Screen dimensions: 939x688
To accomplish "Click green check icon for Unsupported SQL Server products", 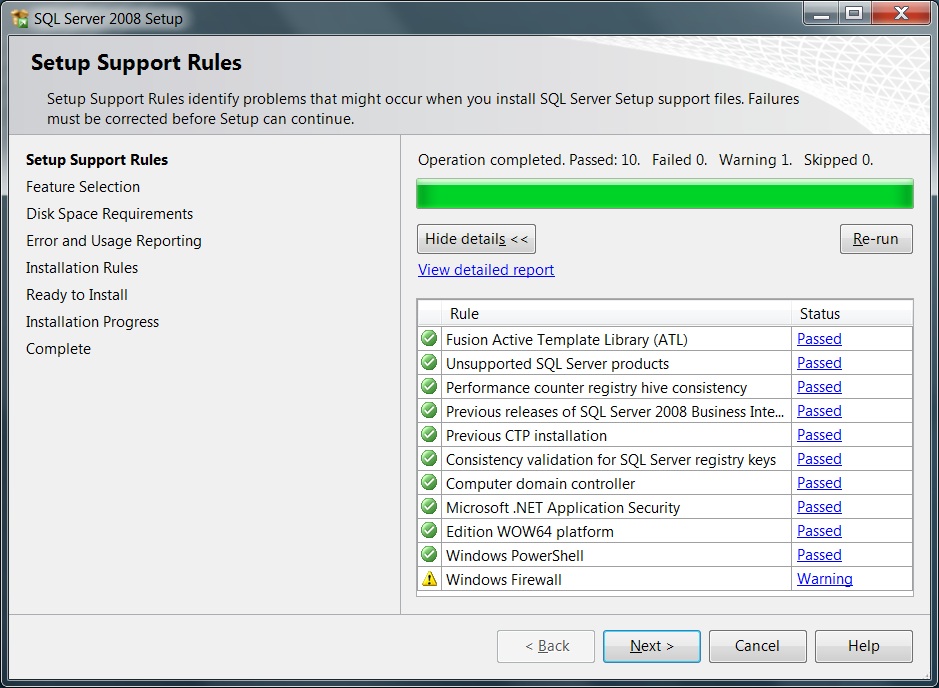I will tap(430, 363).
